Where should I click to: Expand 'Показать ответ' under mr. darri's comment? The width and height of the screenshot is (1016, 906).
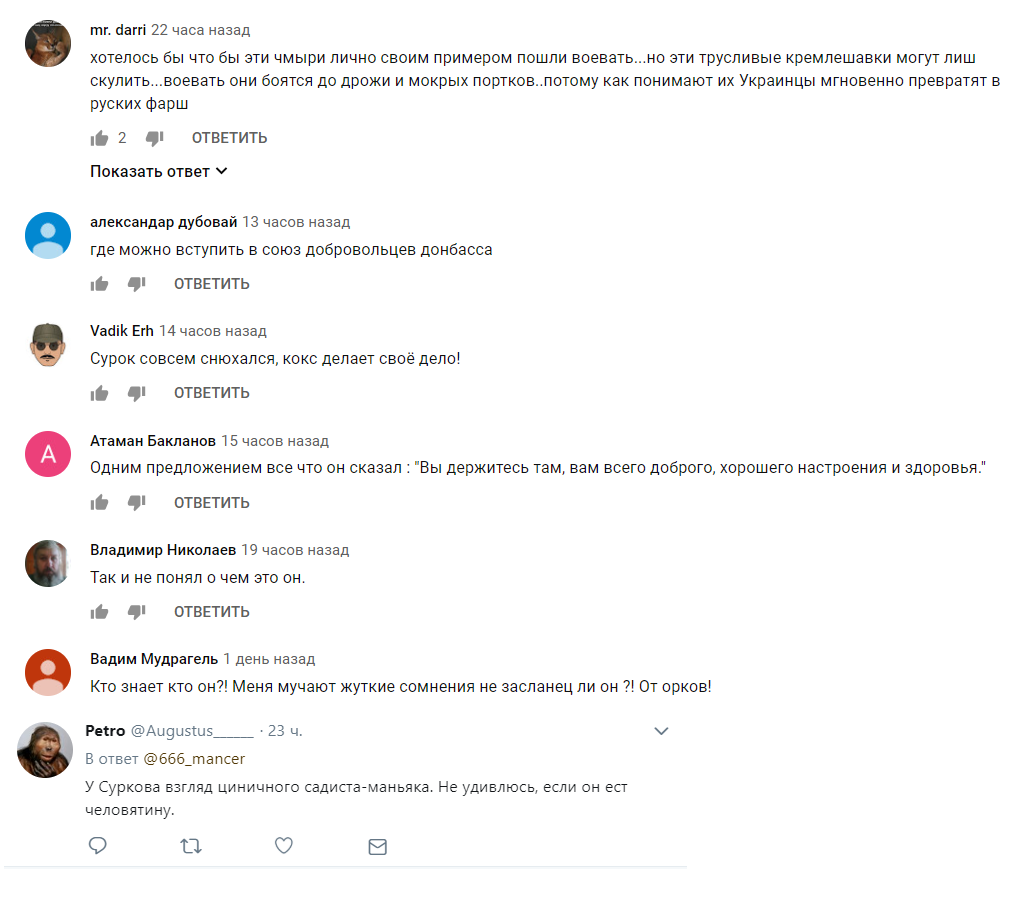159,172
